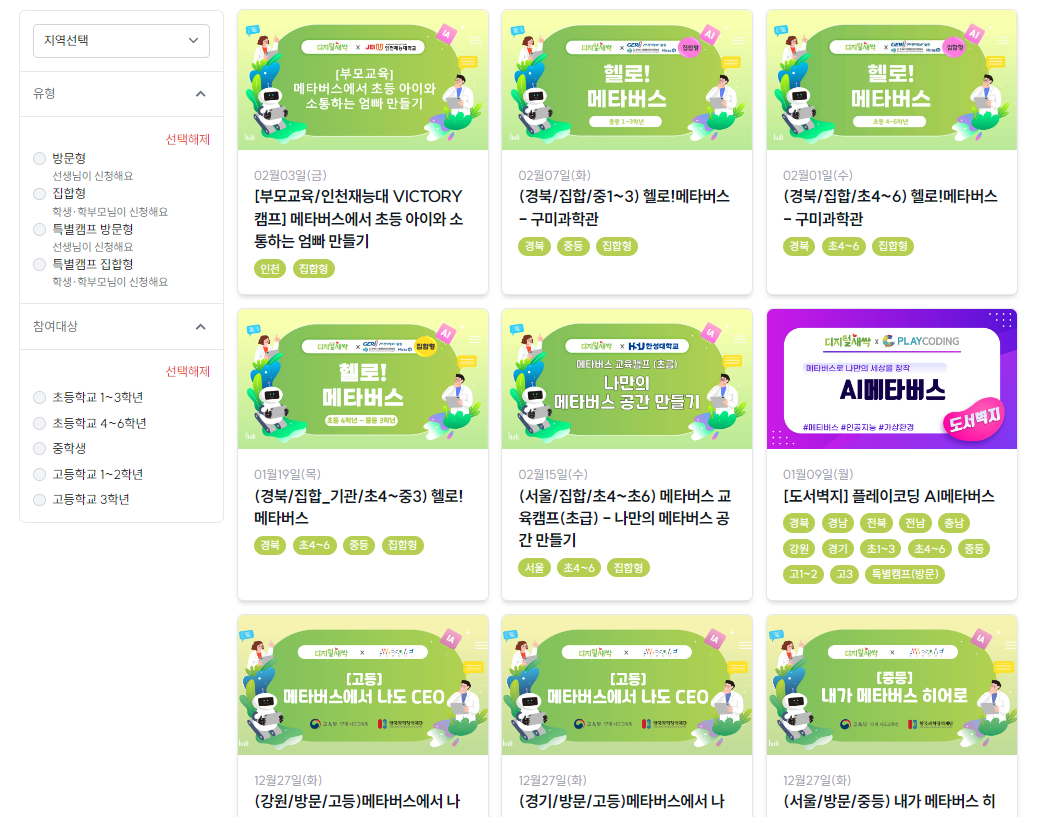Select the 방문형 radio option

(40, 158)
